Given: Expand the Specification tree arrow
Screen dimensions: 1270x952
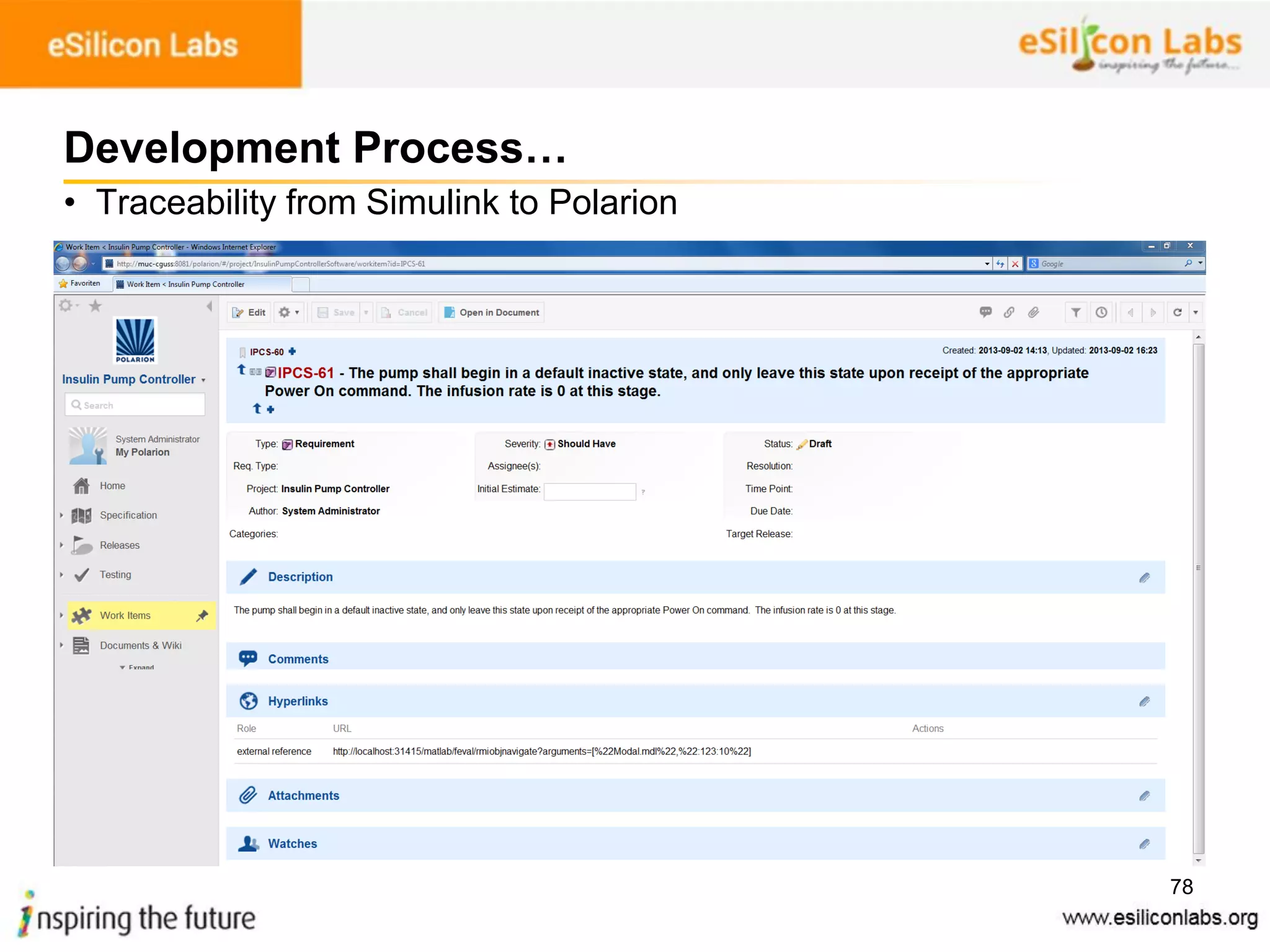Looking at the screenshot, I should pyautogui.click(x=61, y=515).
